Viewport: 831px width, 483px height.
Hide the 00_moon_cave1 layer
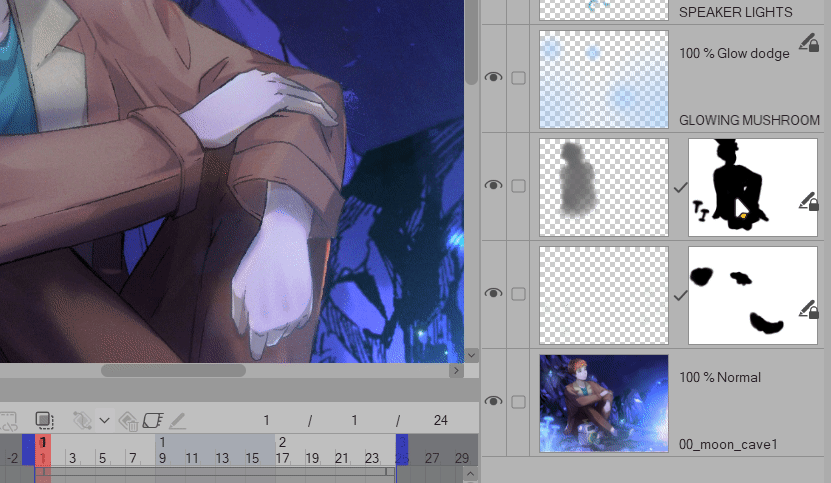point(493,401)
